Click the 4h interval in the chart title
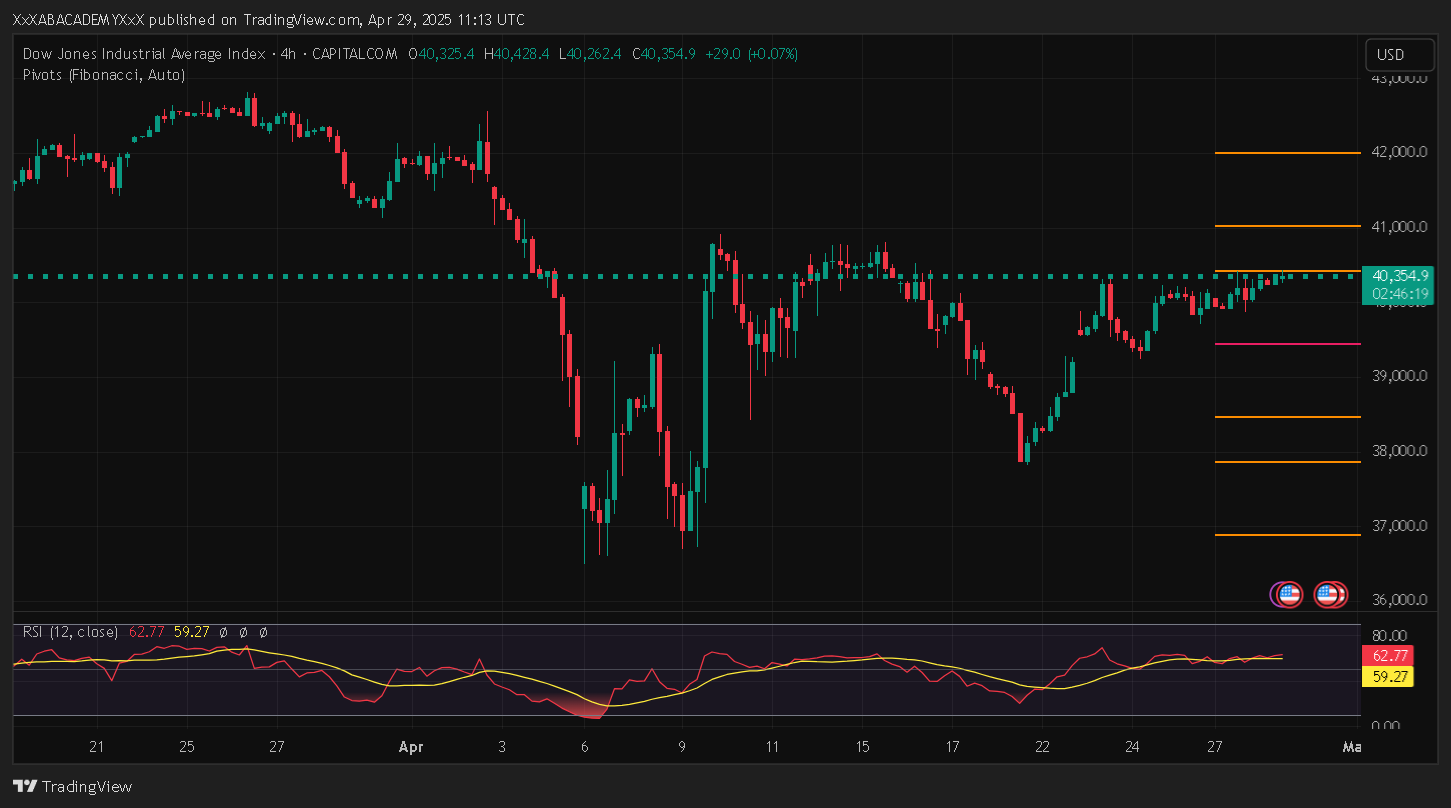 (x=289, y=54)
